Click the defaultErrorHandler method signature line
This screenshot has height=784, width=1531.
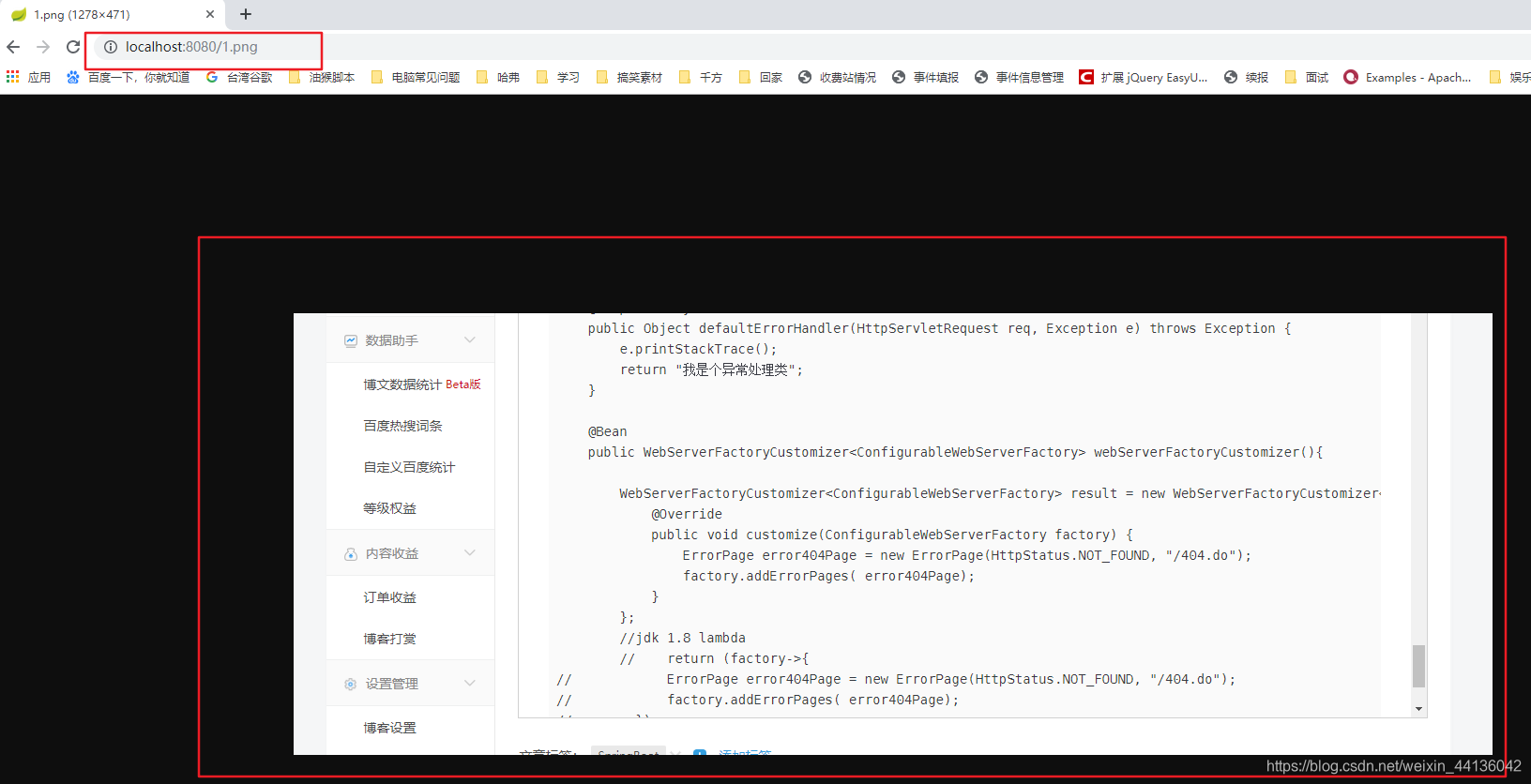pos(939,328)
